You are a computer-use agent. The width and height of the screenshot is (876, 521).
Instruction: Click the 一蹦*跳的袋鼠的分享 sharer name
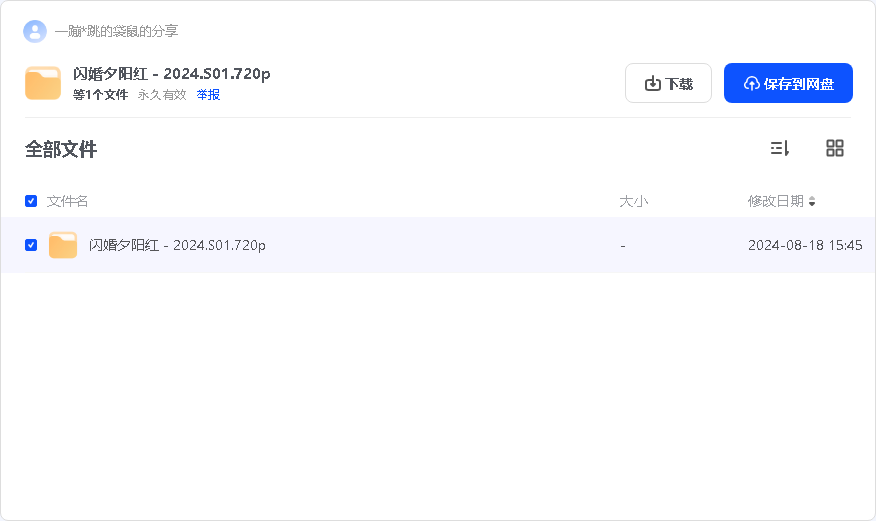click(116, 31)
